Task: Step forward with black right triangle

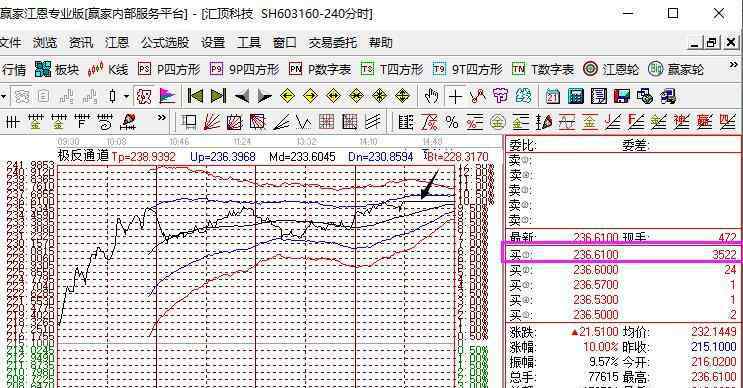Action: [x=264, y=97]
